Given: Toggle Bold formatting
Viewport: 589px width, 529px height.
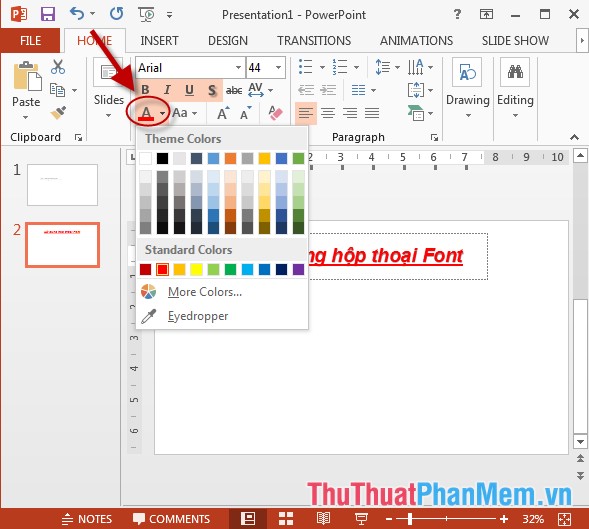Looking at the screenshot, I should pyautogui.click(x=145, y=90).
